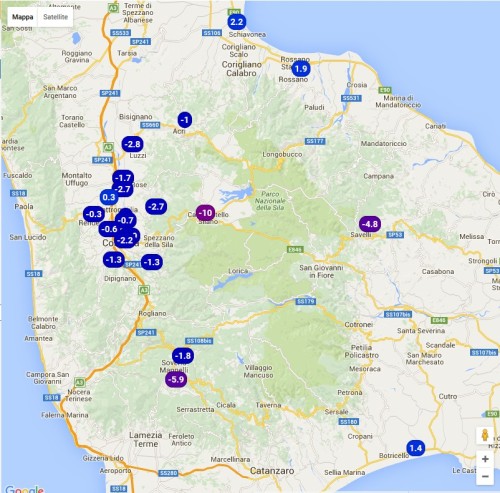
Task: Click the purple -5.9 marker
Action: point(176,379)
